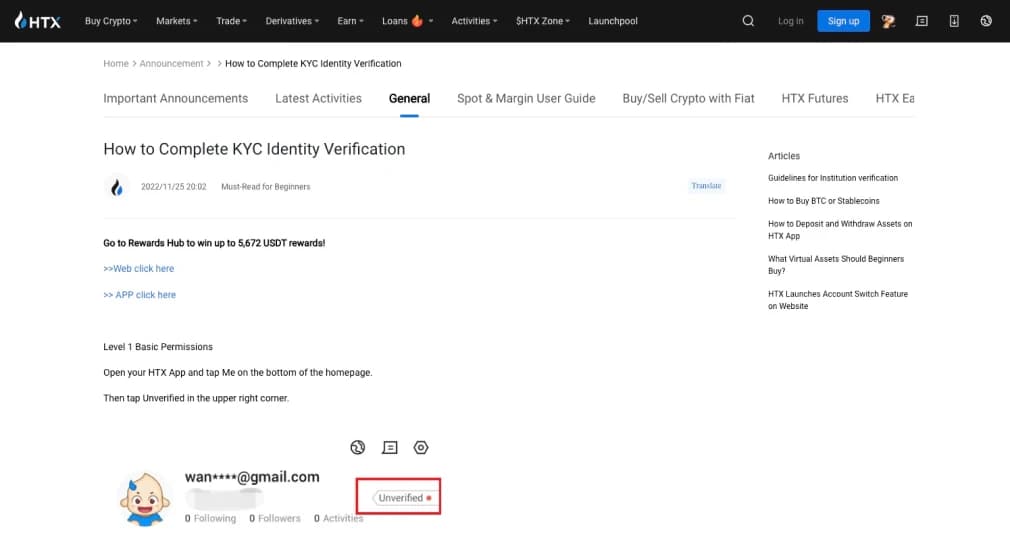Expand the Buy Crypto dropdown
Viewport: 1010px width, 541px height.
111,21
